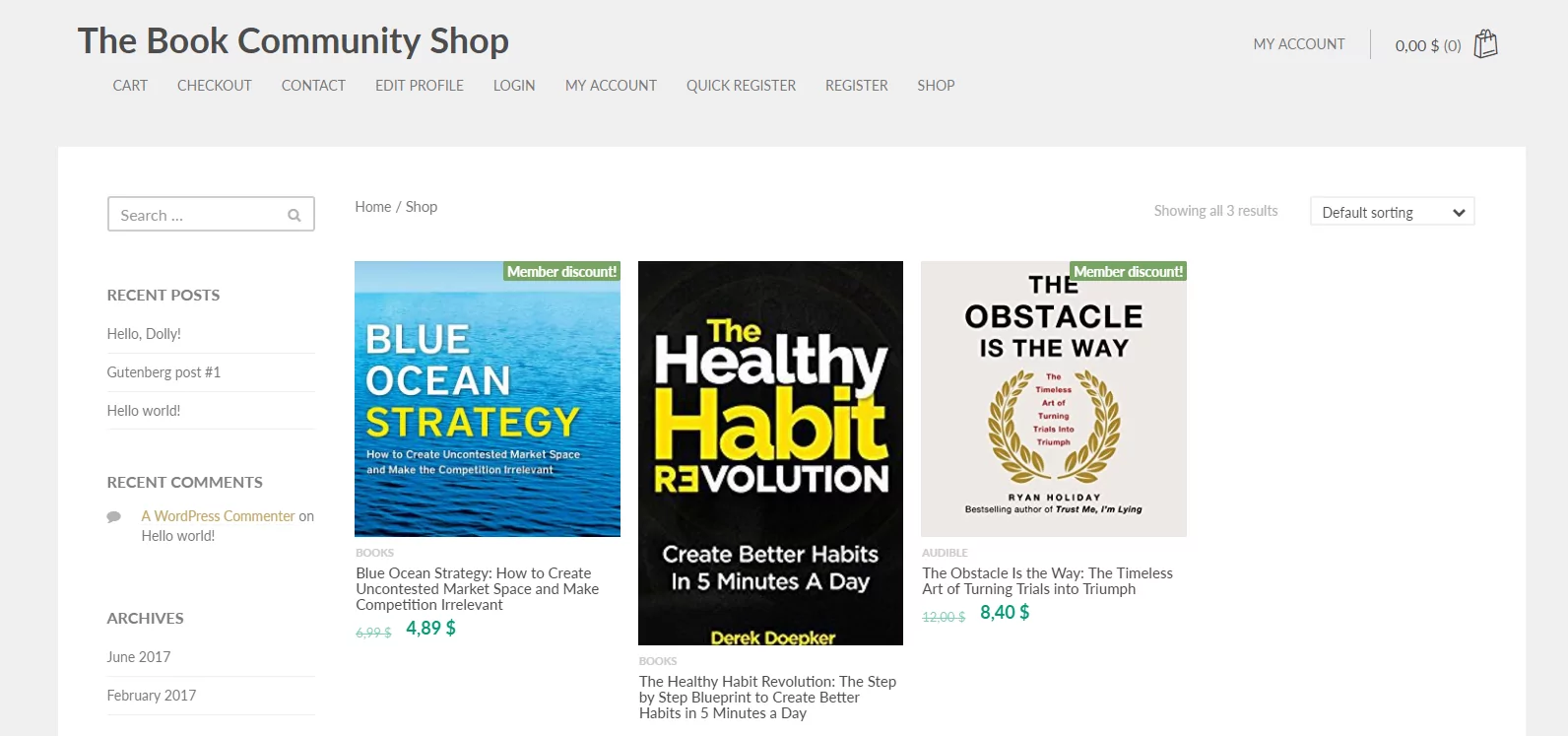Click Member discount badge on Blue Ocean Strategy
Viewport: 1568px width, 736px height.
(562, 272)
